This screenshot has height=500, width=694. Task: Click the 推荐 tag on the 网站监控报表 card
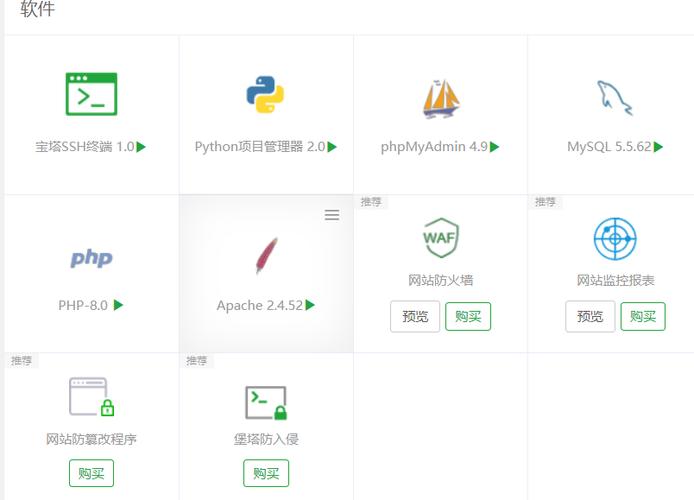545,202
